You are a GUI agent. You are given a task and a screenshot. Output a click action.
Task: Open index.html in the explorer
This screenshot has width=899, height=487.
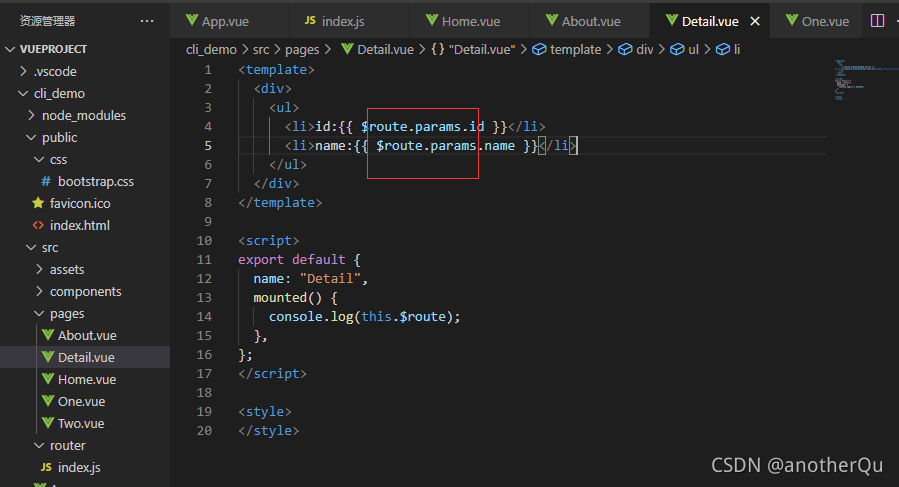point(85,225)
